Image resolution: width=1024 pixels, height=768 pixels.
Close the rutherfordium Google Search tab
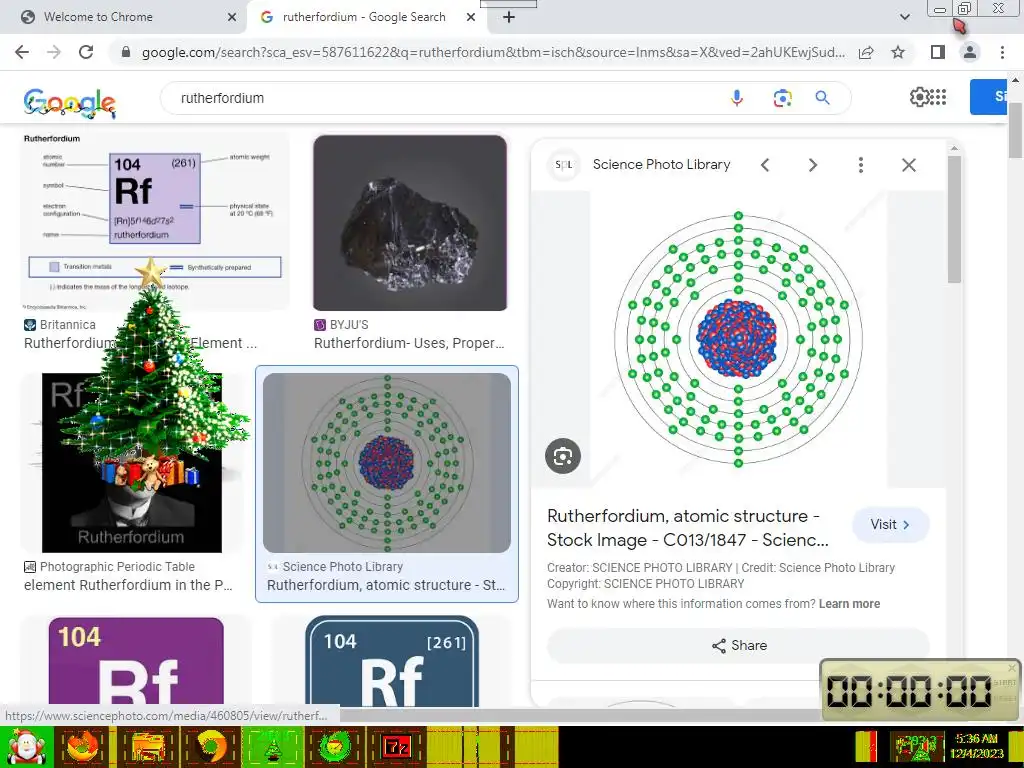tap(471, 17)
